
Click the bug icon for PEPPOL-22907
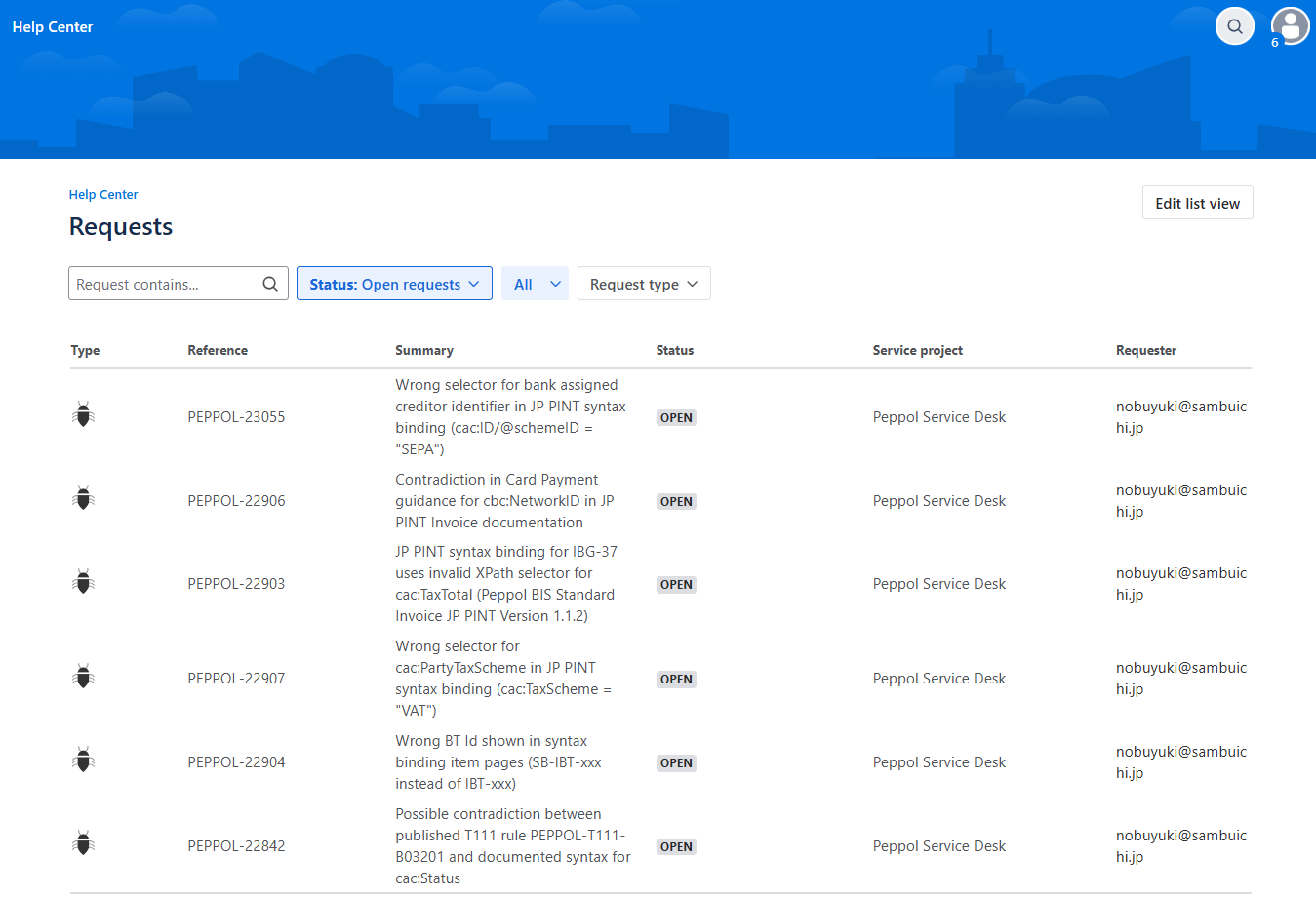(x=84, y=677)
